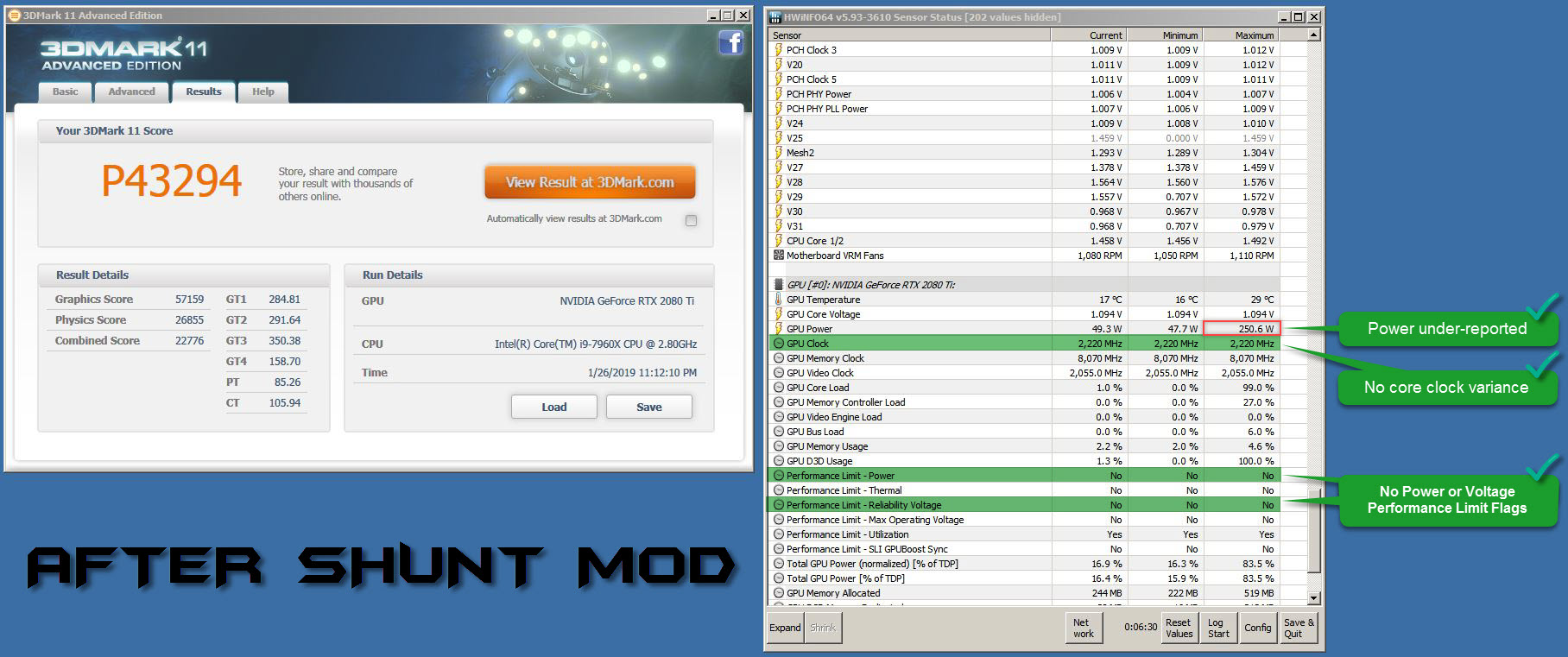Screen dimensions: 1568x657
Task: Click the Current column header
Action: [1089, 35]
